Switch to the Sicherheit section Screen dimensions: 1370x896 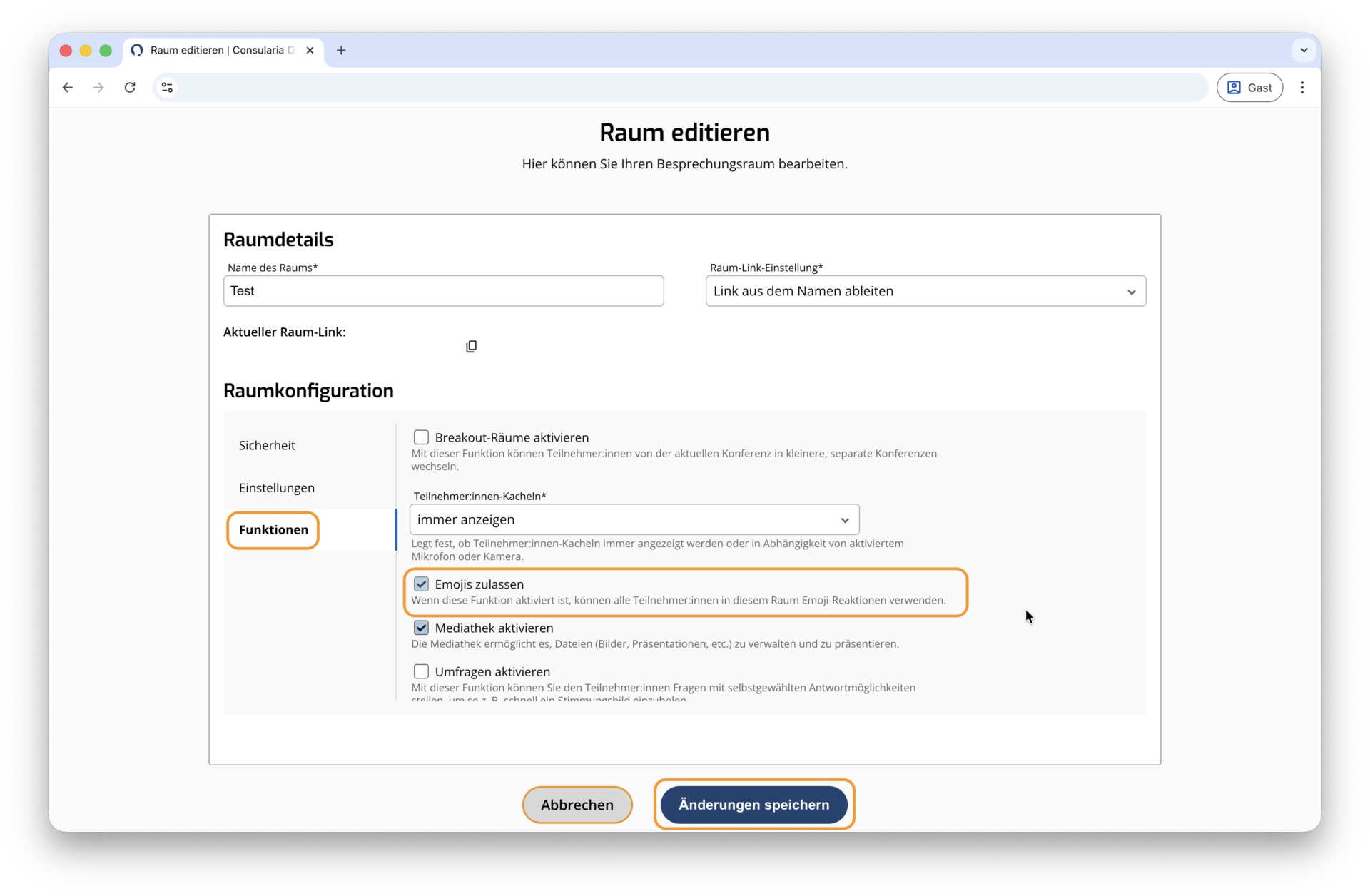pyautogui.click(x=267, y=445)
